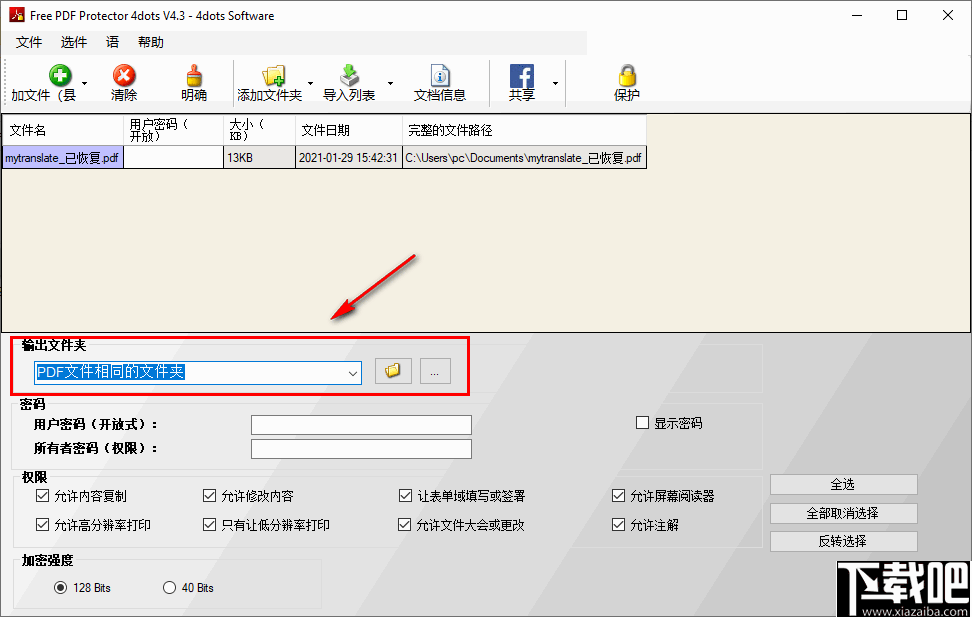972x617 pixels.
Task: Click the folder browse icon beside output path
Action: click(x=392, y=370)
